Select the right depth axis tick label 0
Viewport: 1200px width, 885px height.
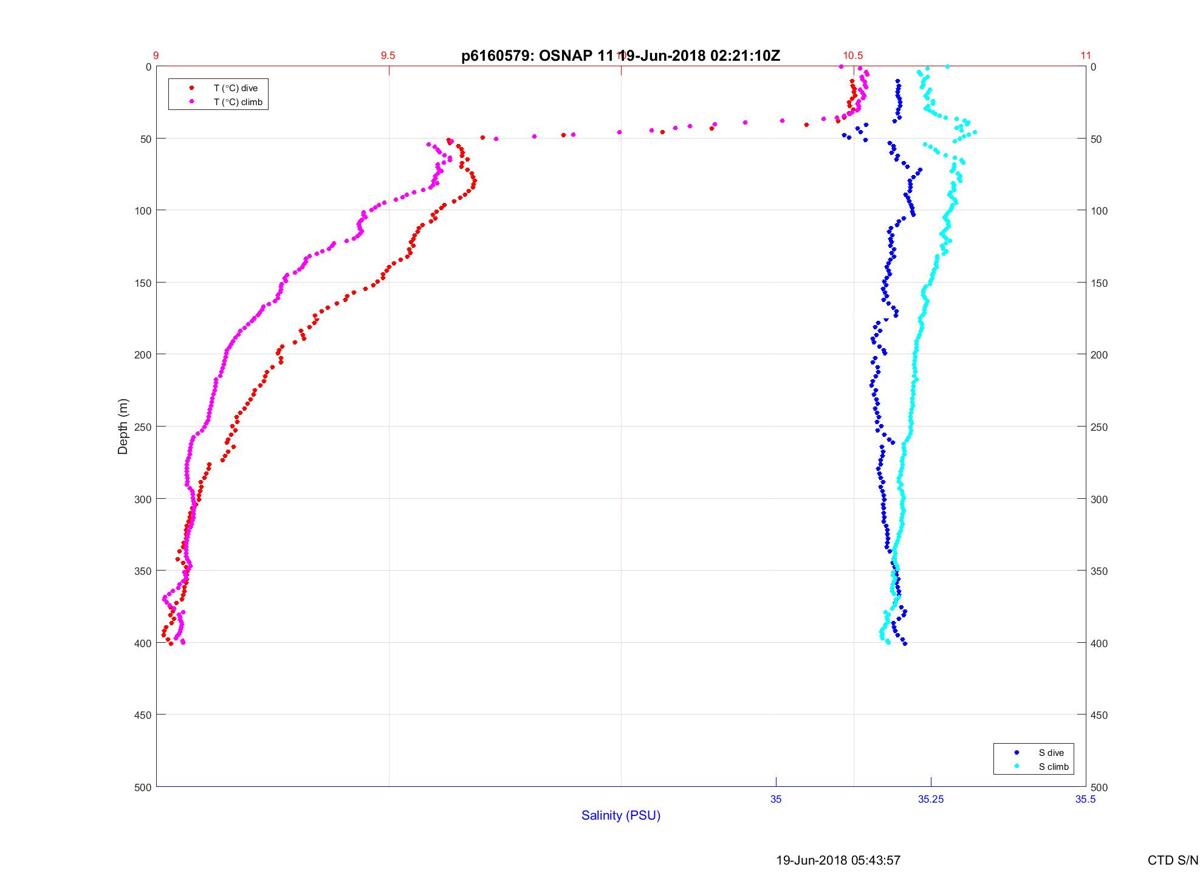[x=1094, y=67]
